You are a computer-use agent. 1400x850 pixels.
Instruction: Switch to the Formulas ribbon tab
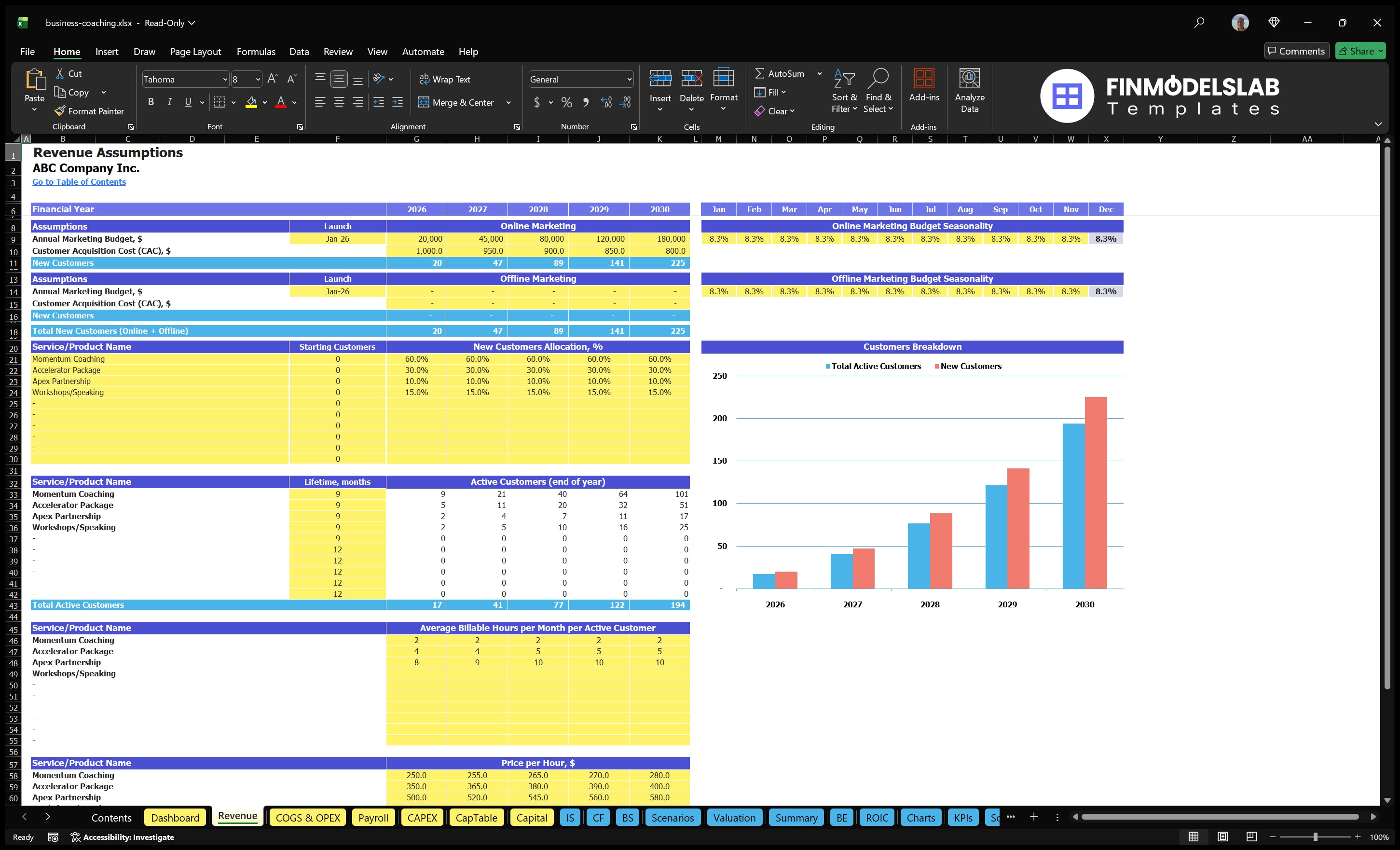tap(256, 52)
